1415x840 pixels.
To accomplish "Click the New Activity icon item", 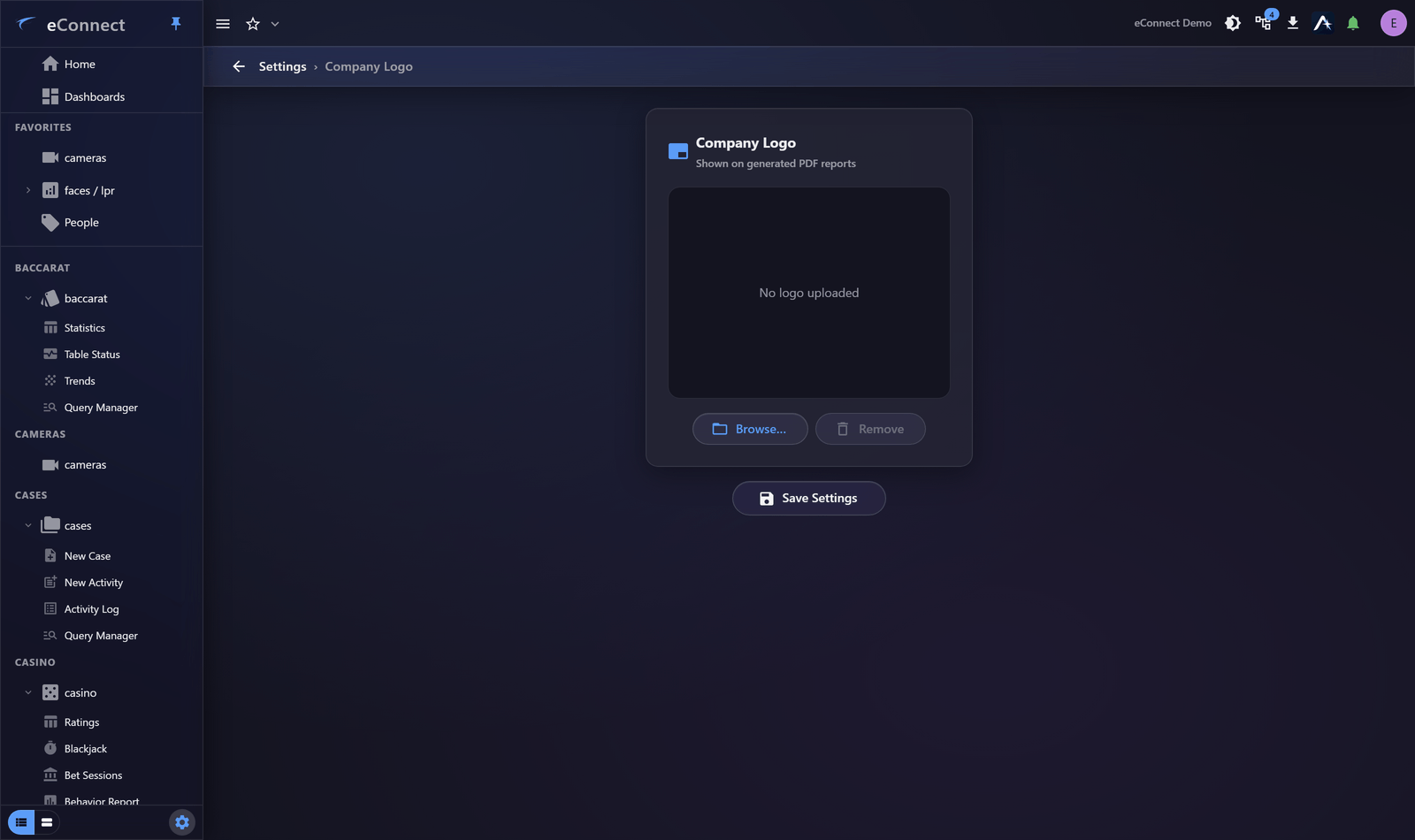I will [50, 582].
